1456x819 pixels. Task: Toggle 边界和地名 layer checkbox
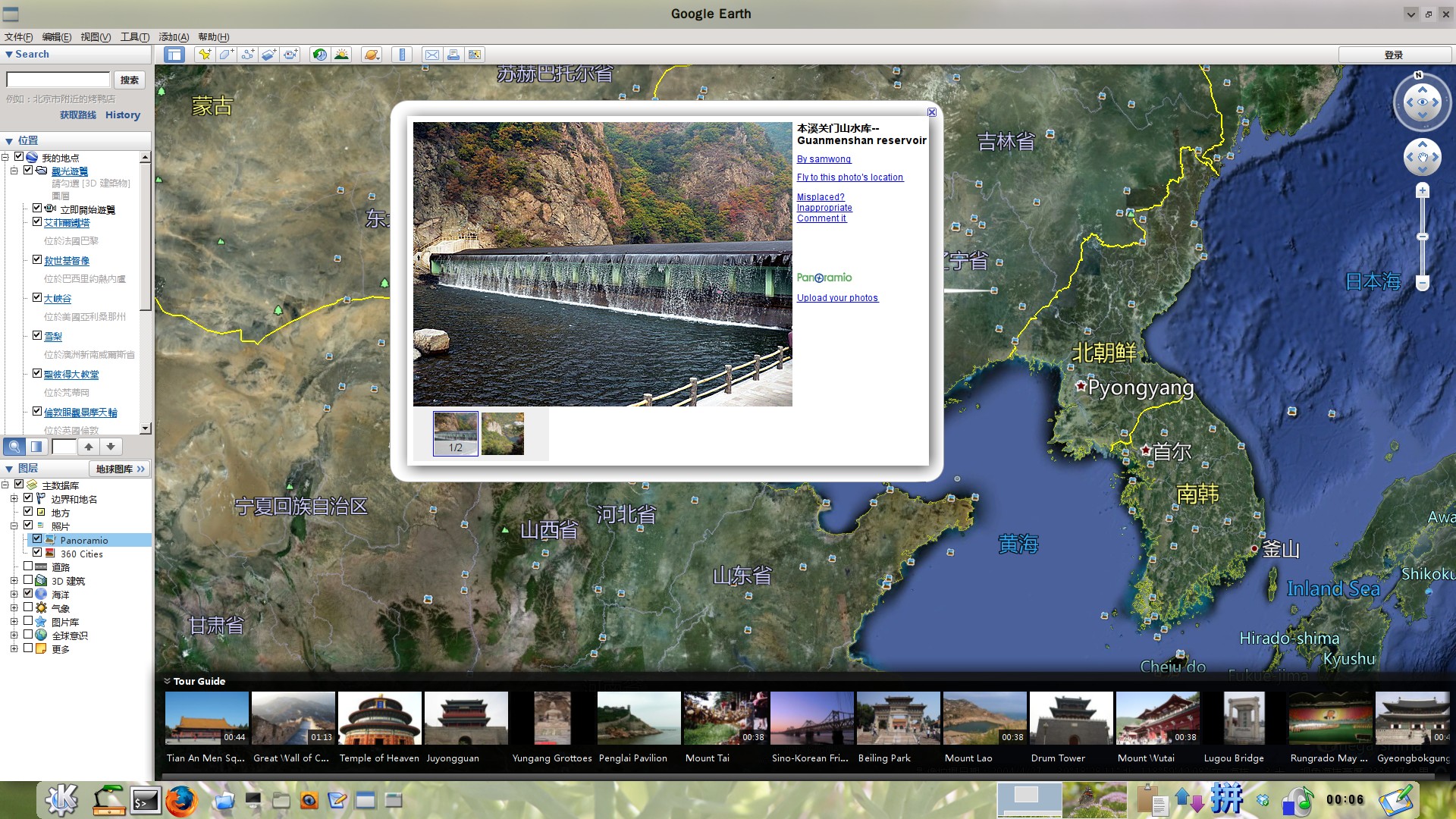[x=28, y=498]
